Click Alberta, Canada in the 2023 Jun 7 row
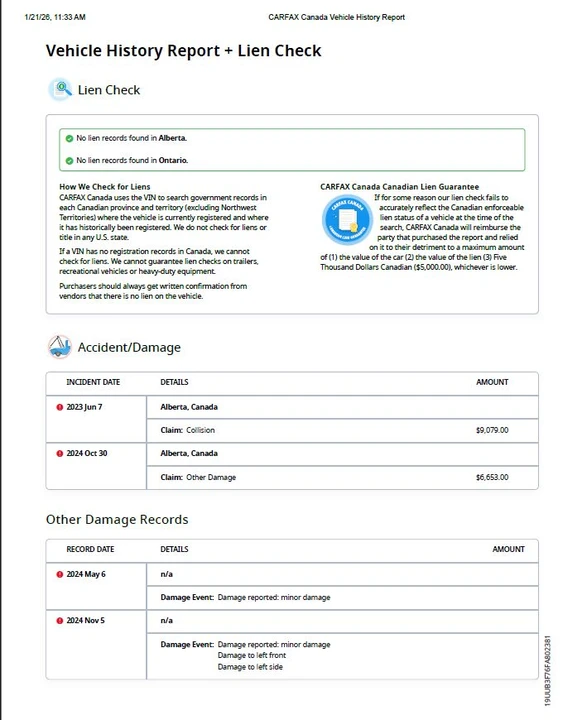582x720 pixels. 189,407
